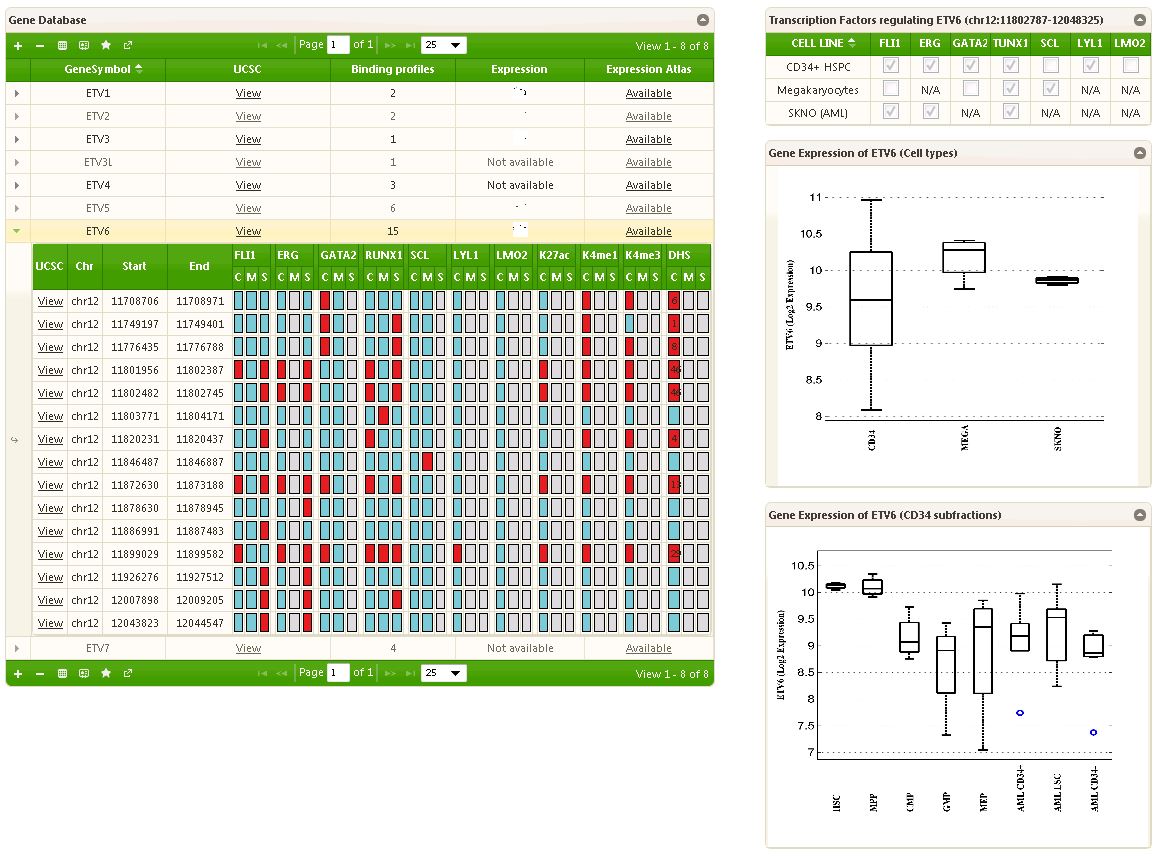Open the UCSC View link for ETV3
1161x857 pixels.
[248, 139]
